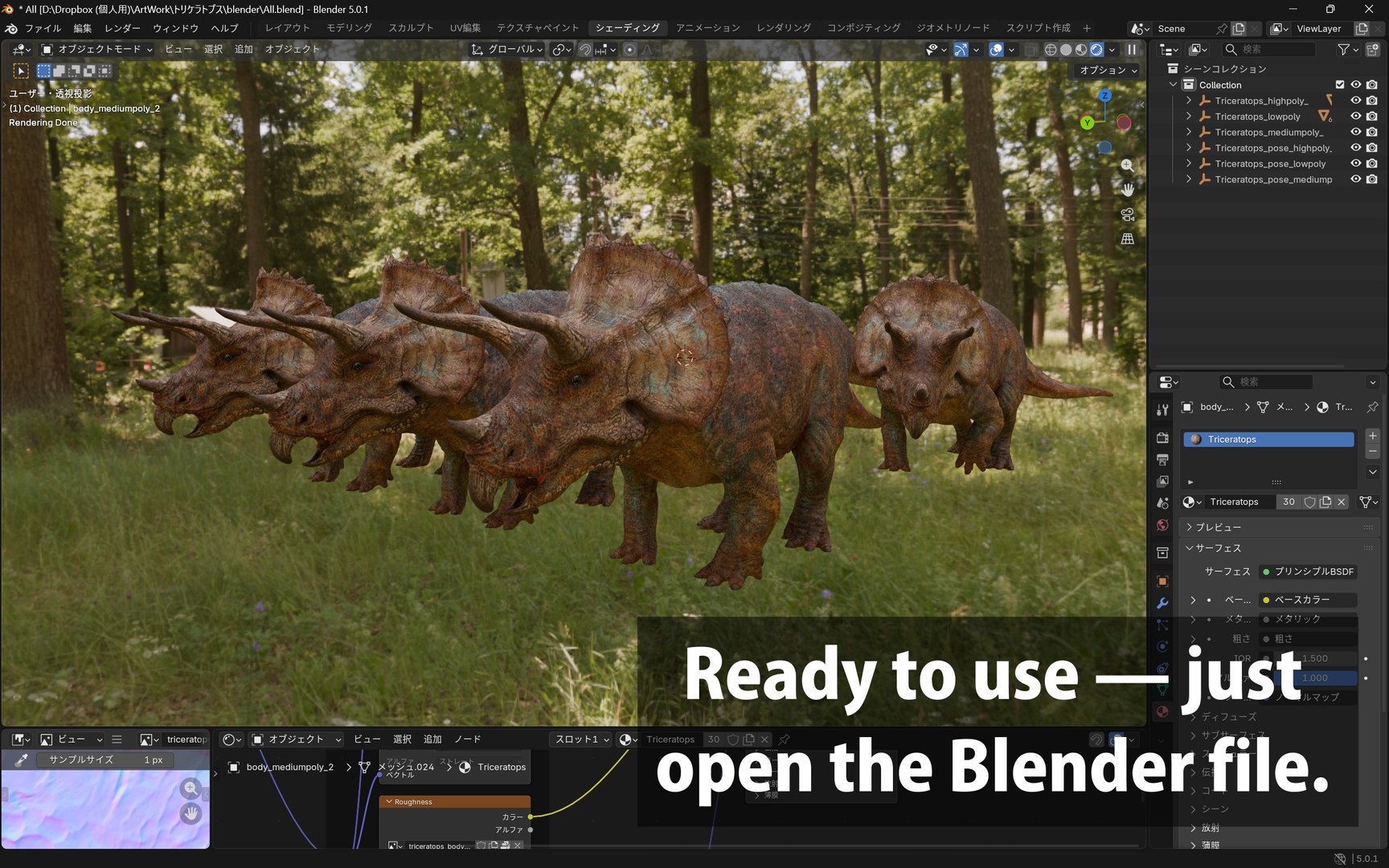Viewport: 1389px width, 868px height.
Task: Open the Render properties tab
Action: (1162, 438)
